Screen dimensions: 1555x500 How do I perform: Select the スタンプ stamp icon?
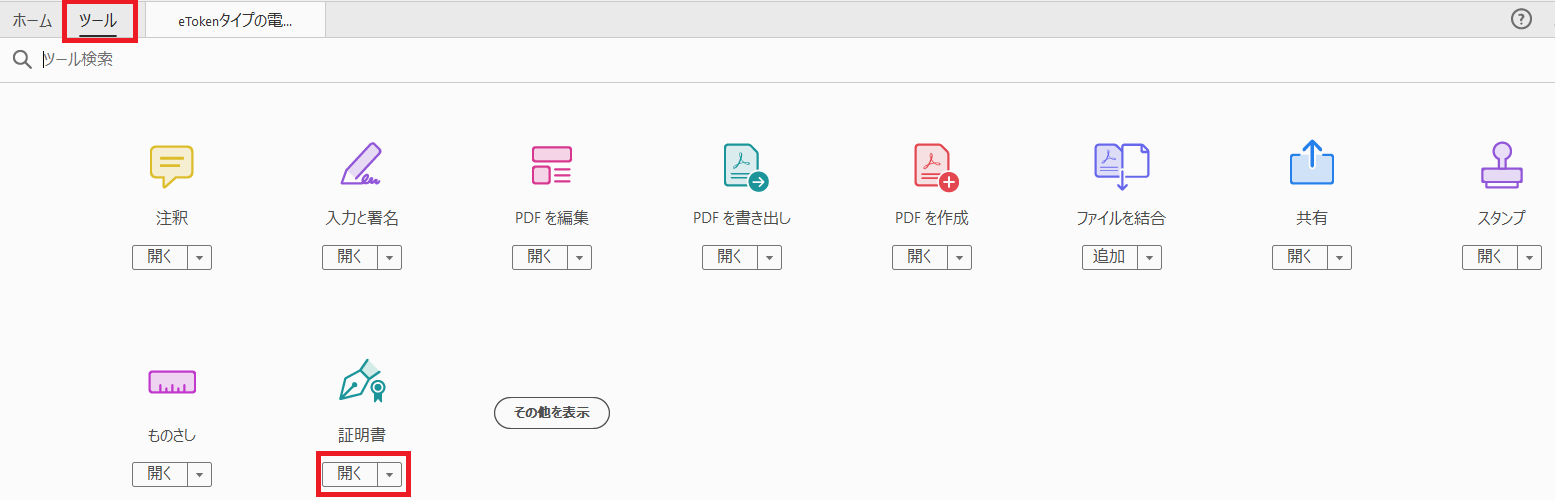pos(1501,166)
